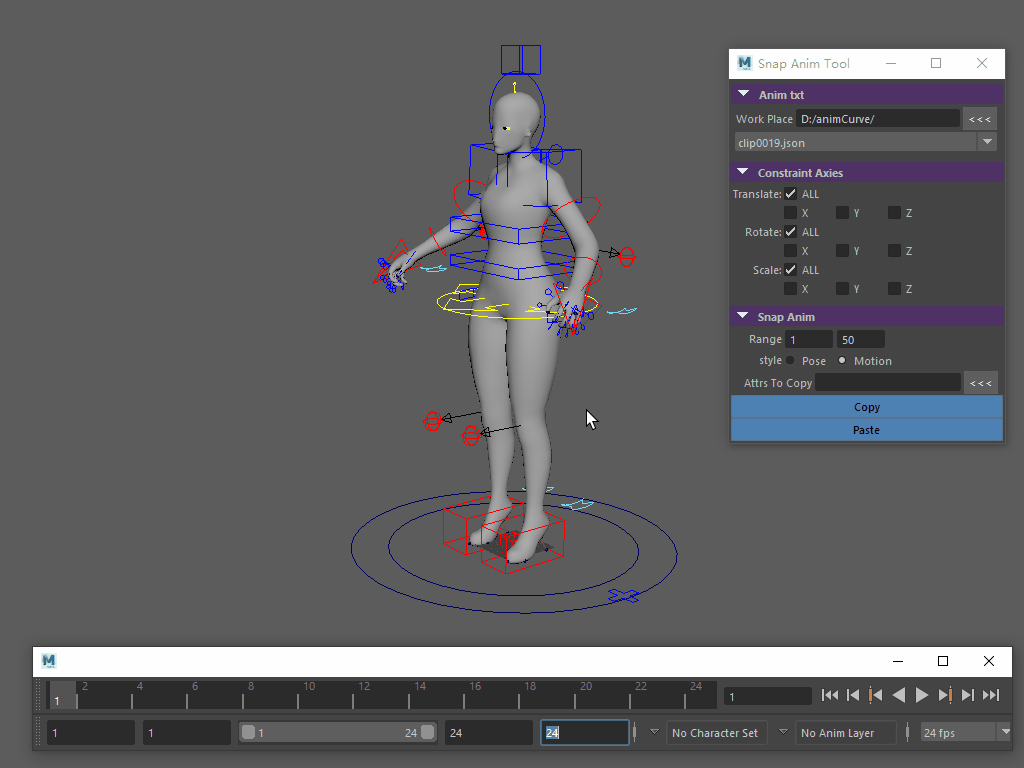Go to end of playback range
The image size is (1024, 768).
(x=991, y=695)
